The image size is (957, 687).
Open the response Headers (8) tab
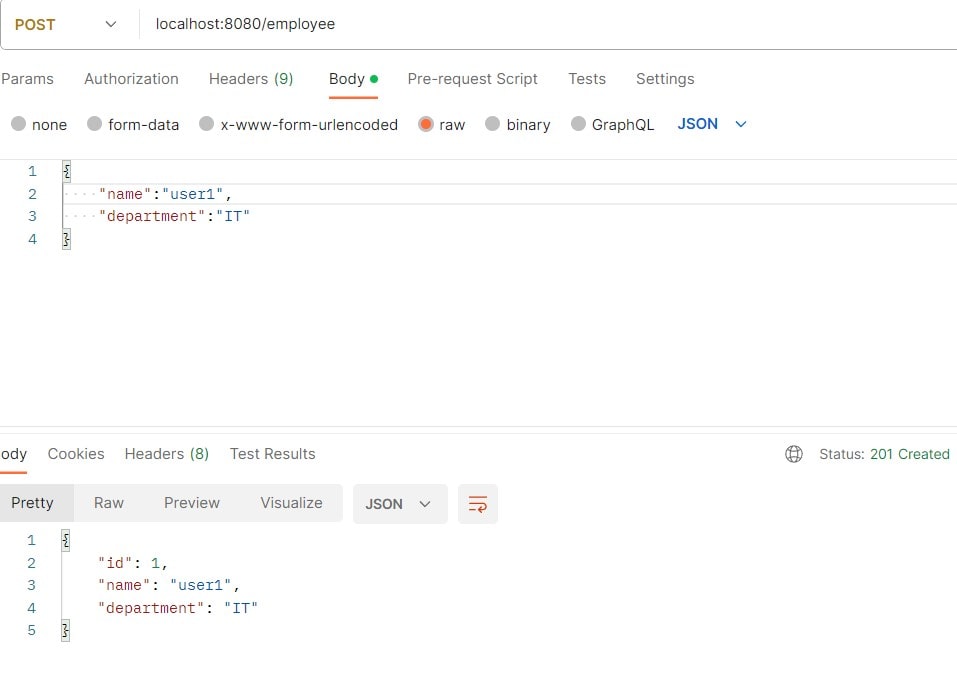[x=167, y=454]
